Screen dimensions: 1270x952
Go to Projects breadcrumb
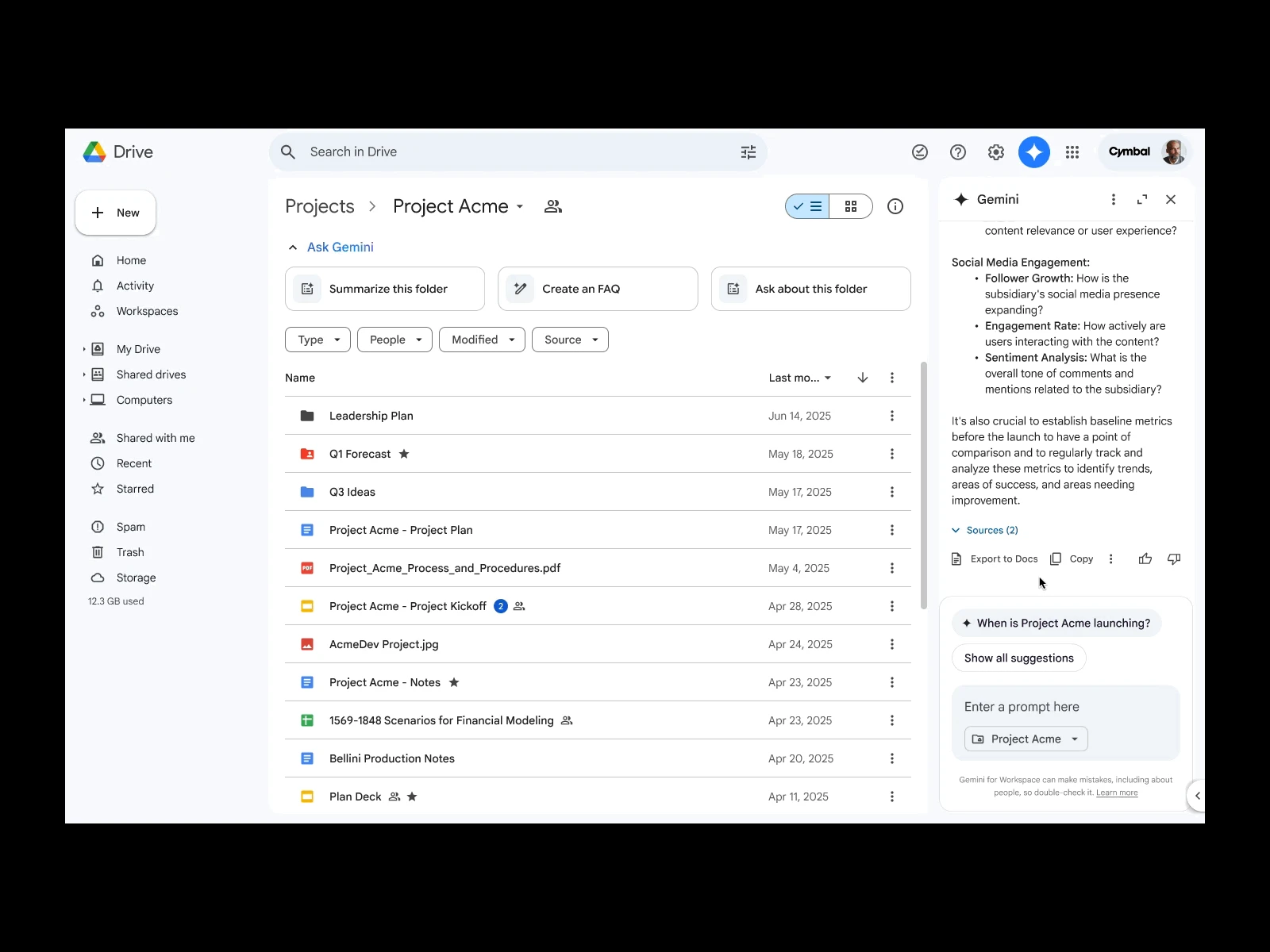pyautogui.click(x=320, y=206)
